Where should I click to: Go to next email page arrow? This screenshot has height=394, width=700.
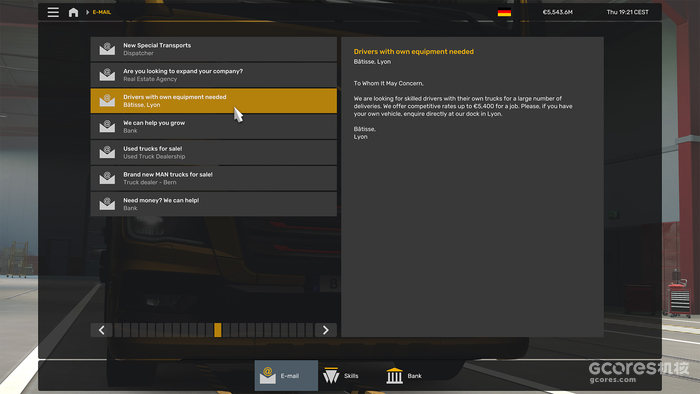pos(325,330)
